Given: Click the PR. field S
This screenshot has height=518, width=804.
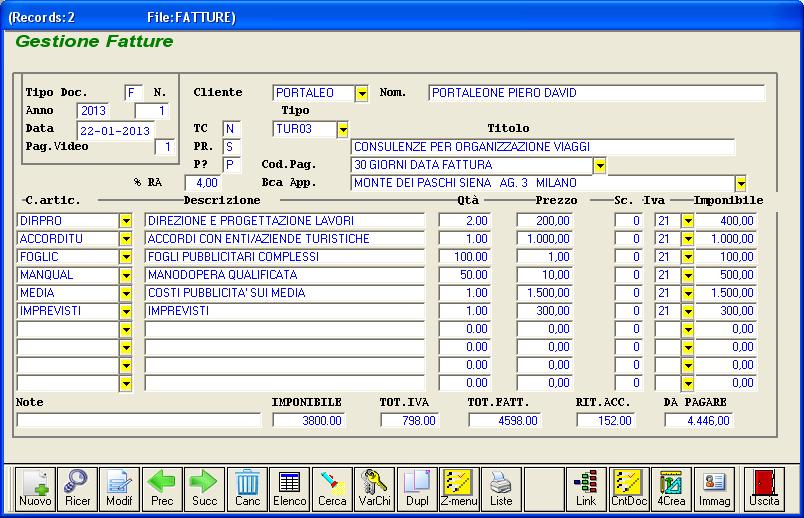Looking at the screenshot, I should click(x=231, y=147).
